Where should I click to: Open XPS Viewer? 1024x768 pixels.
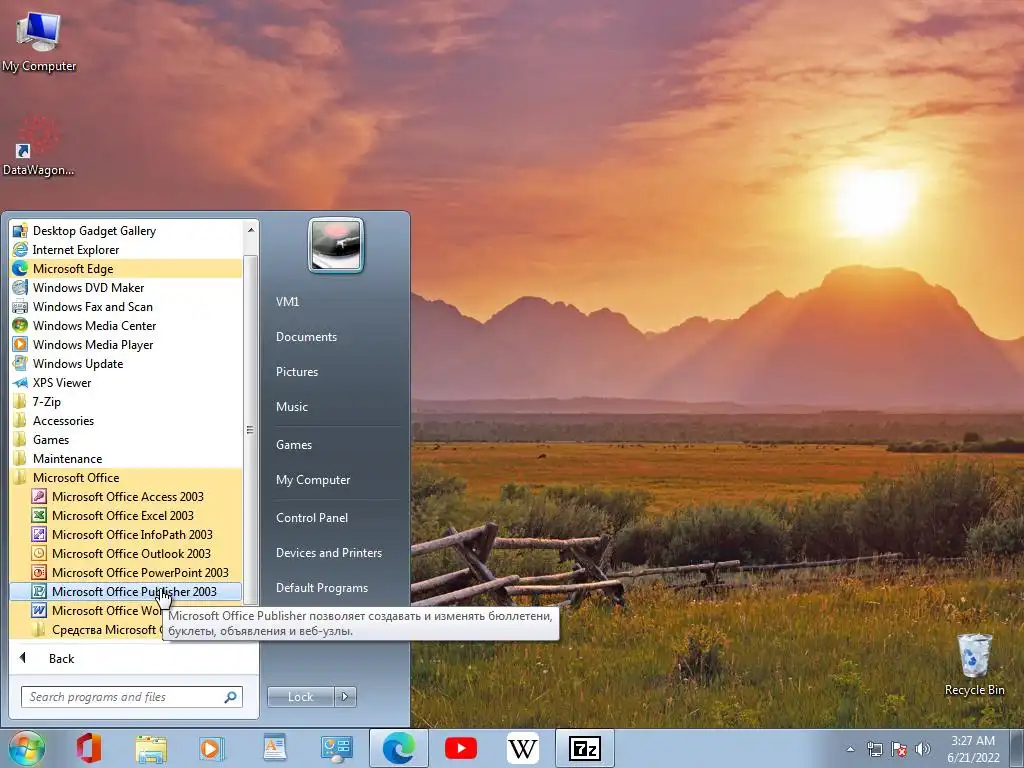click(126, 382)
